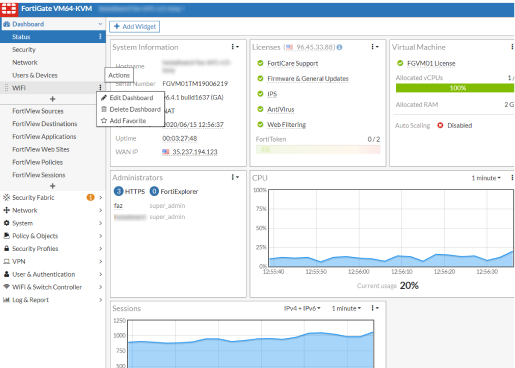The image size is (515, 368).
Task: Open WiFi dashboard options dots
Action: [100, 88]
